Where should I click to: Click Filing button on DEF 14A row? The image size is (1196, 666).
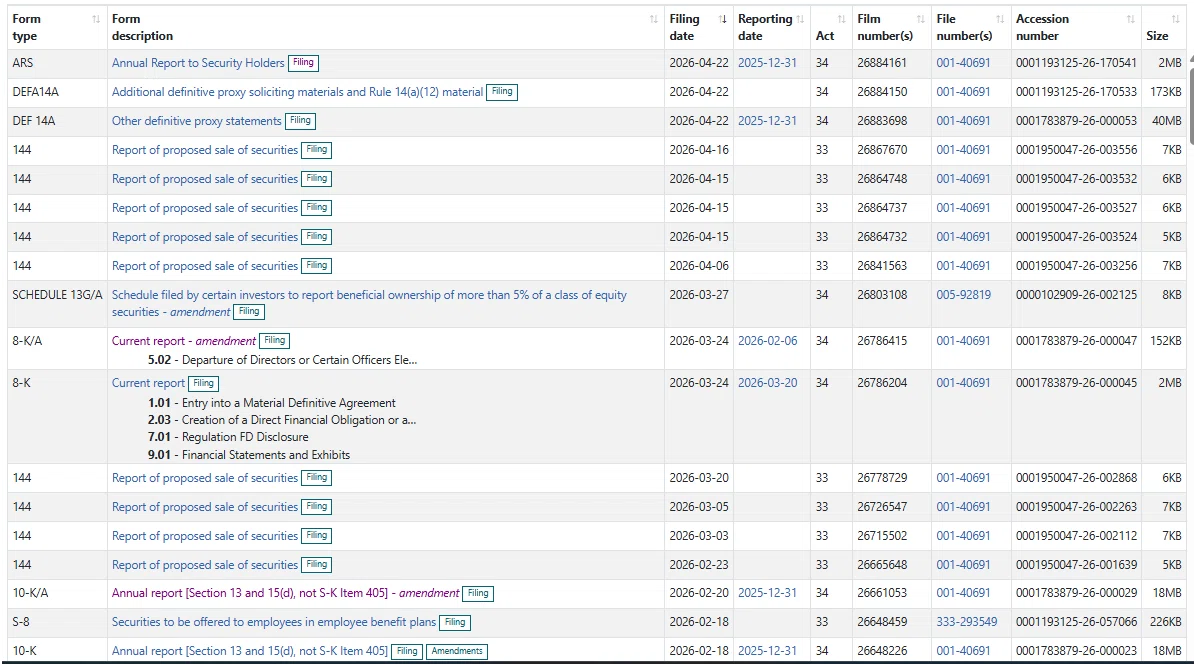coord(301,121)
